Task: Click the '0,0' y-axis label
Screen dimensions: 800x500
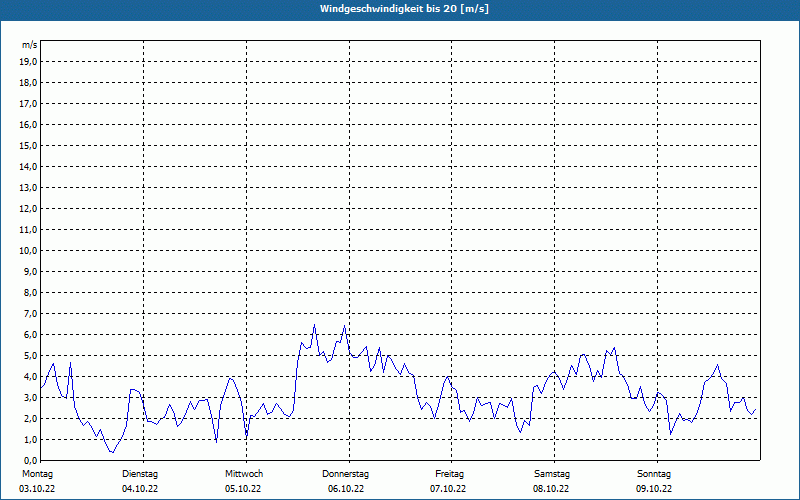Action: [30, 461]
